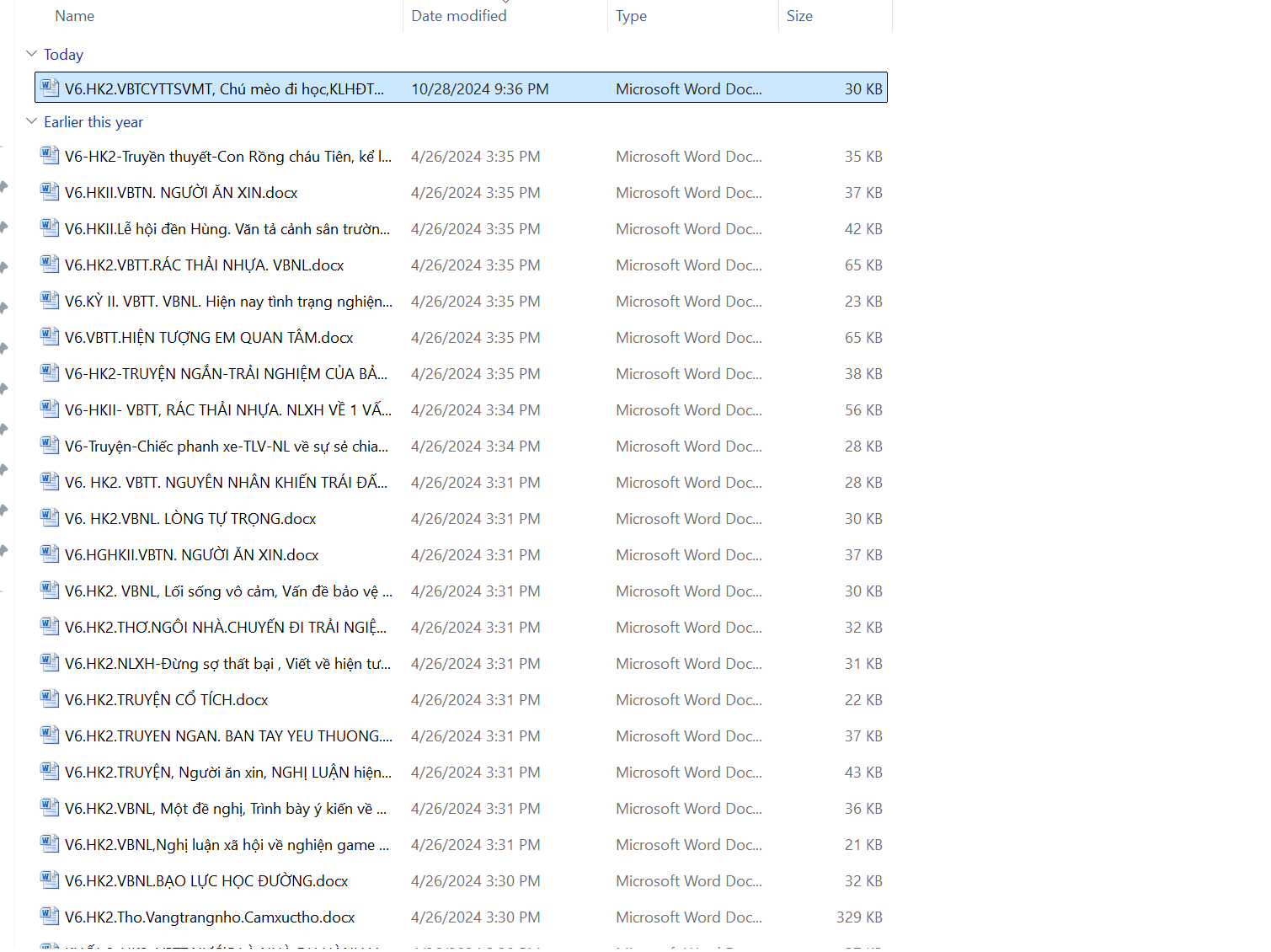Viewport: 1271px width, 952px height.
Task: Click Word icon of V6.HK2.TRUYỆN, Người ăn xin, NGHỊ LUẬN
Action: 50,771
